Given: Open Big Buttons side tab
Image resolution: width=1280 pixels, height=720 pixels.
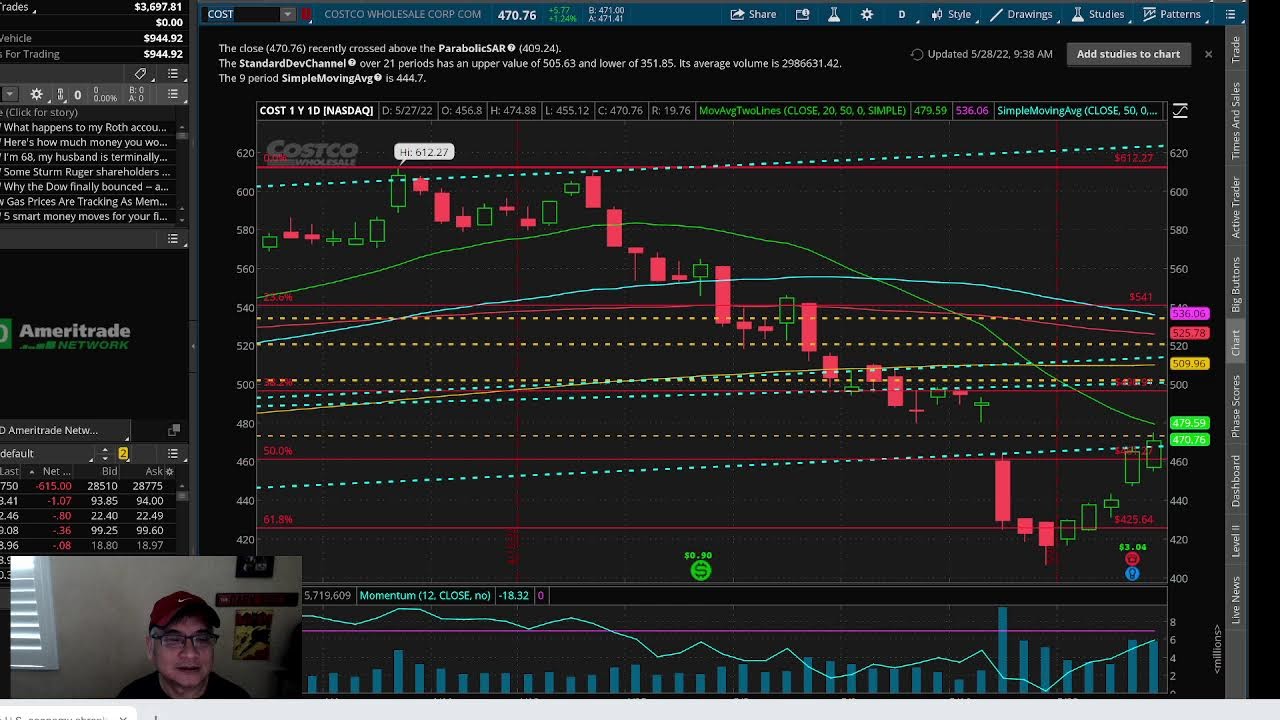Looking at the screenshot, I should coord(1236,285).
